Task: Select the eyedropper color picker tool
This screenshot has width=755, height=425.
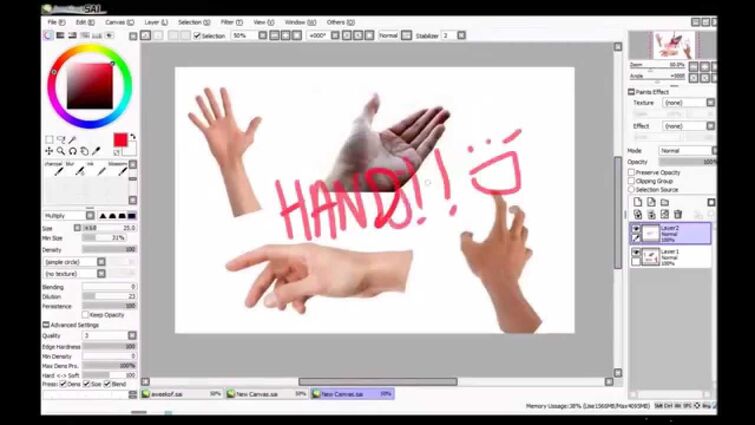Action: (96, 151)
